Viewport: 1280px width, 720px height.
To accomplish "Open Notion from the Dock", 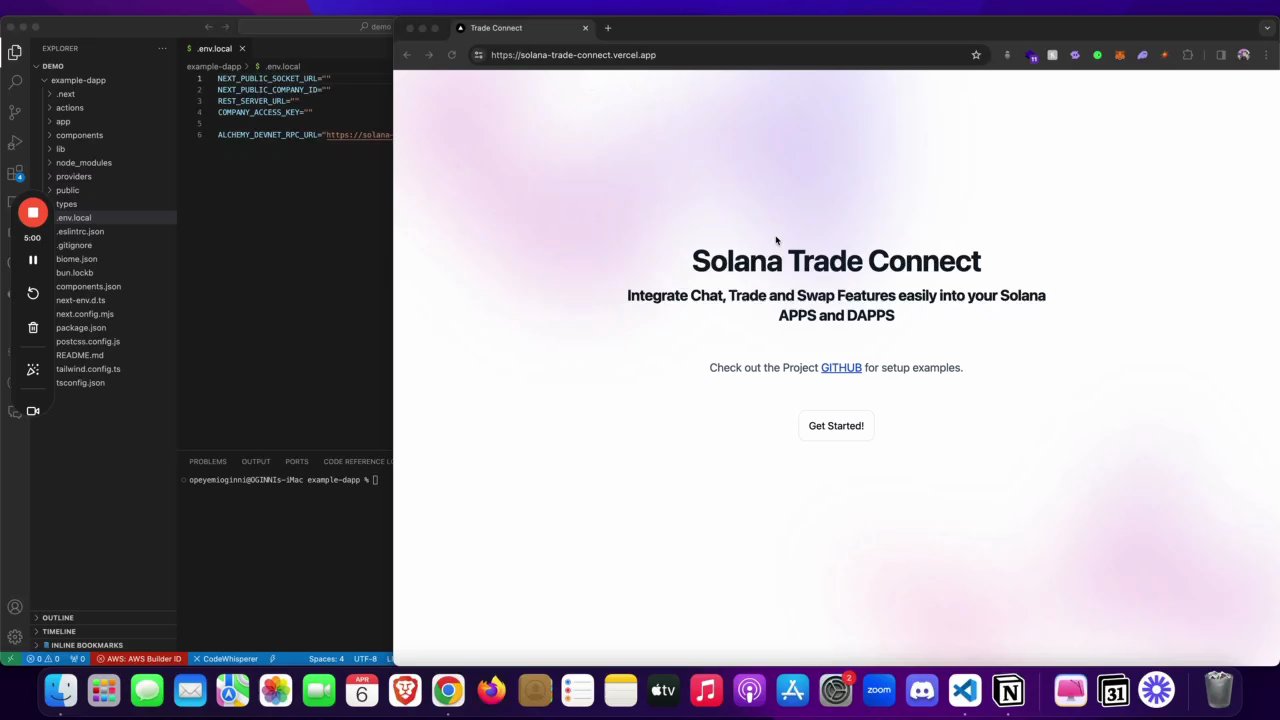I will 1008,690.
